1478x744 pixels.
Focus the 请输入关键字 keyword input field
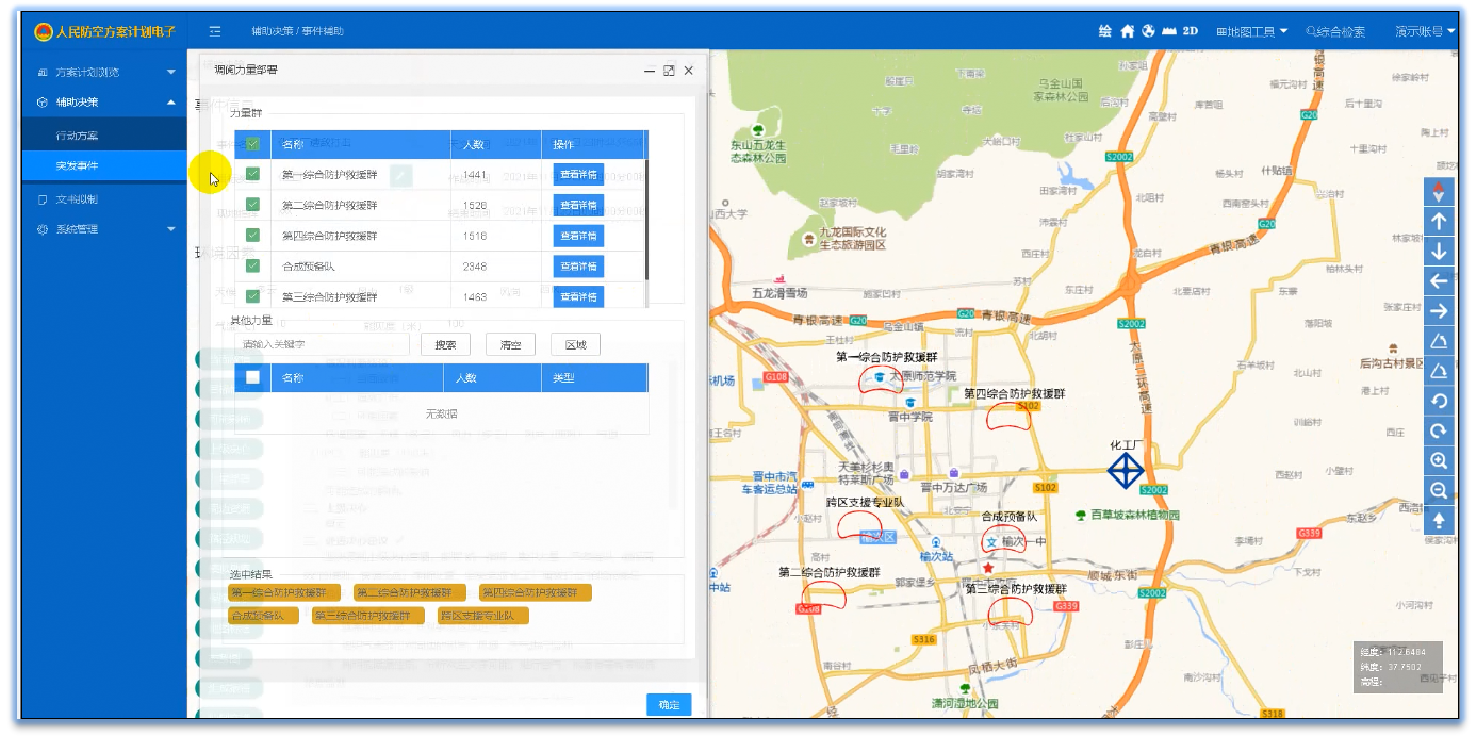click(x=322, y=345)
